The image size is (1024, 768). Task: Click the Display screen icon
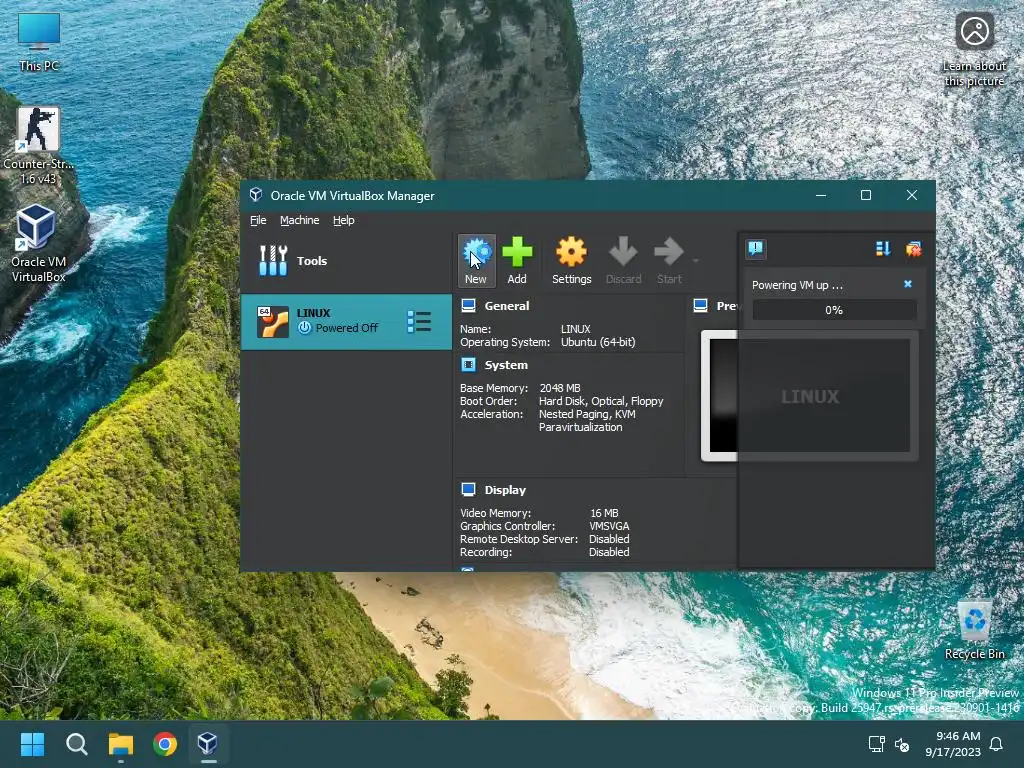[x=468, y=489]
